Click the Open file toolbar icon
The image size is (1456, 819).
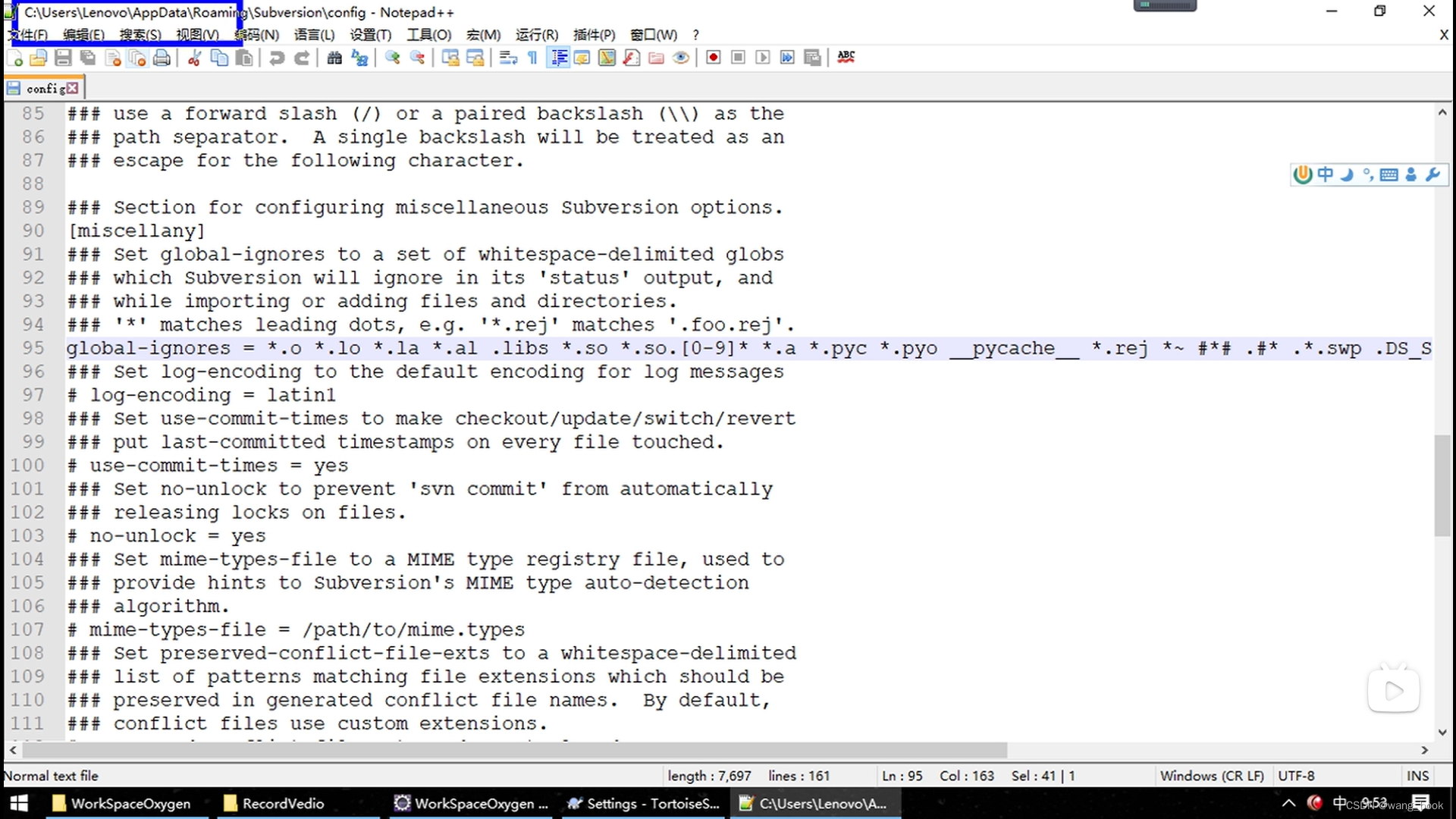point(39,58)
